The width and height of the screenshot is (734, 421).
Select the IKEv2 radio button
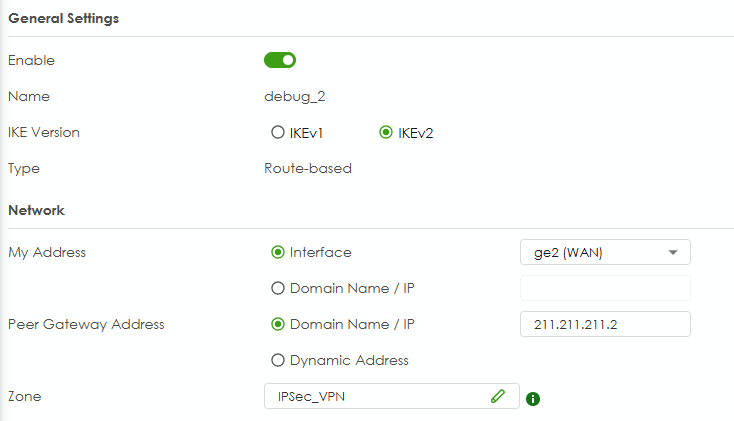(x=386, y=132)
